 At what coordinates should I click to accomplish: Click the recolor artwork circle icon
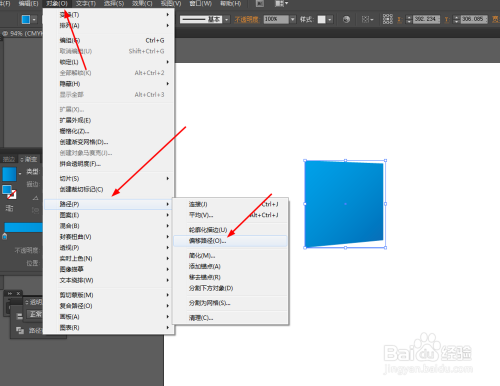pyautogui.click(x=346, y=19)
